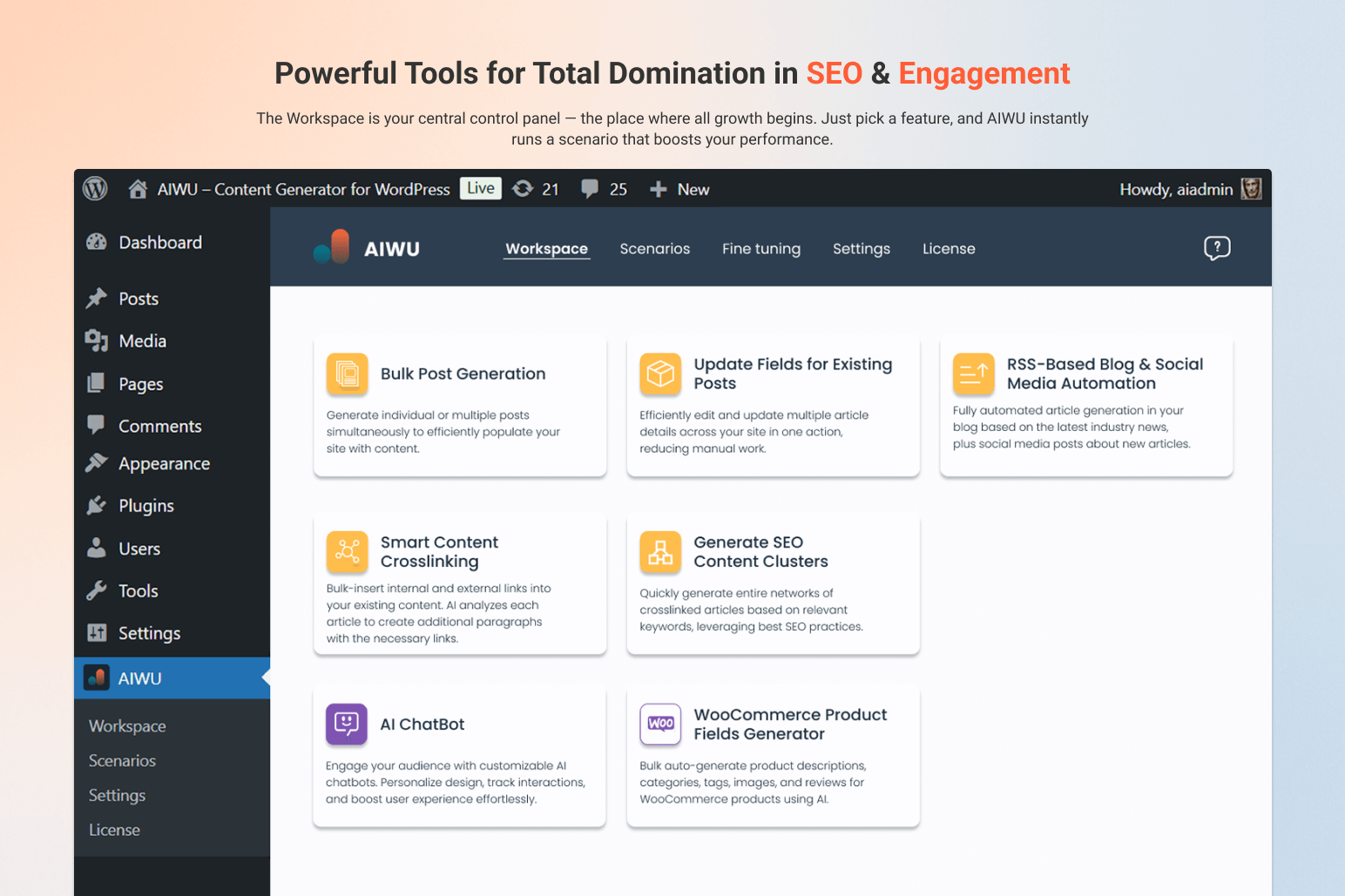Image resolution: width=1345 pixels, height=896 pixels.
Task: Click the Settings sliders icon in sidebar
Action: 97,632
